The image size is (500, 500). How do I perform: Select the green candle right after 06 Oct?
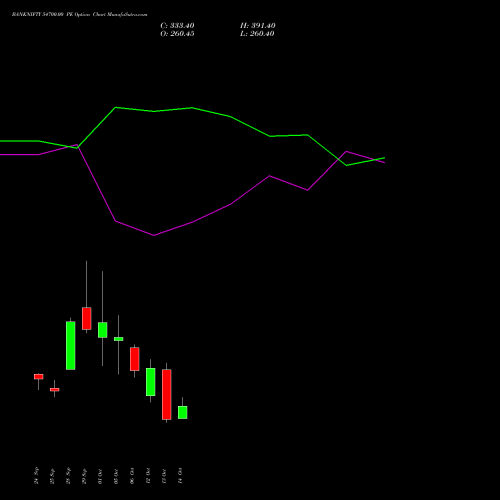click(151, 382)
